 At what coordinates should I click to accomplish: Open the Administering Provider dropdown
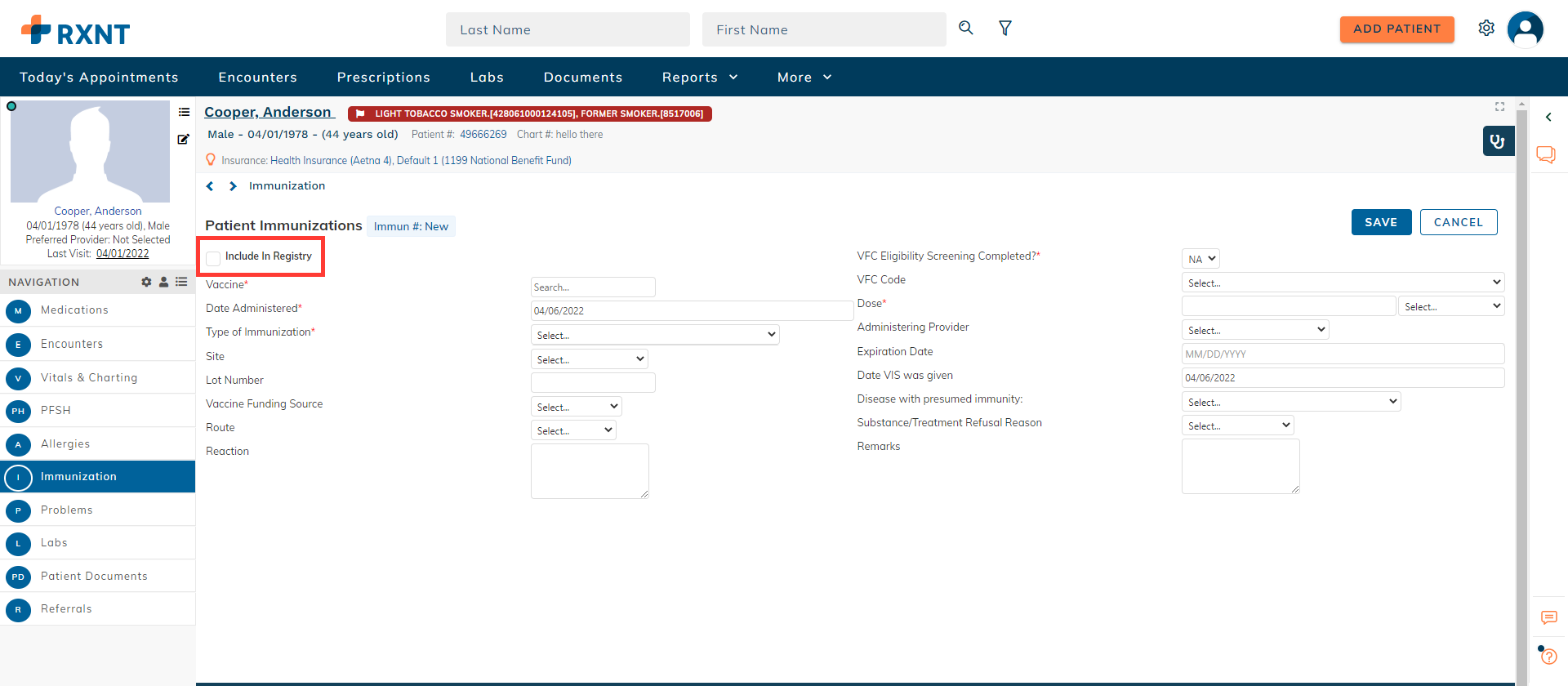pyautogui.click(x=1255, y=330)
